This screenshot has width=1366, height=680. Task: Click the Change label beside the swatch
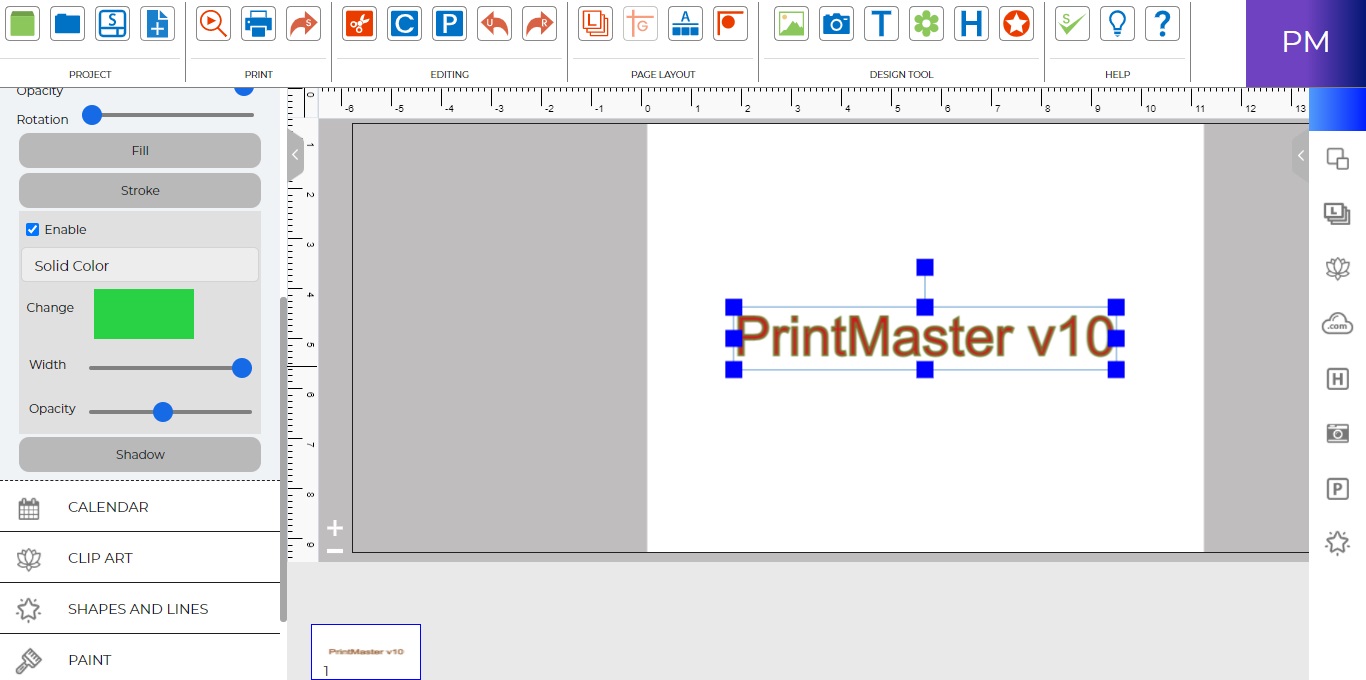point(50,307)
